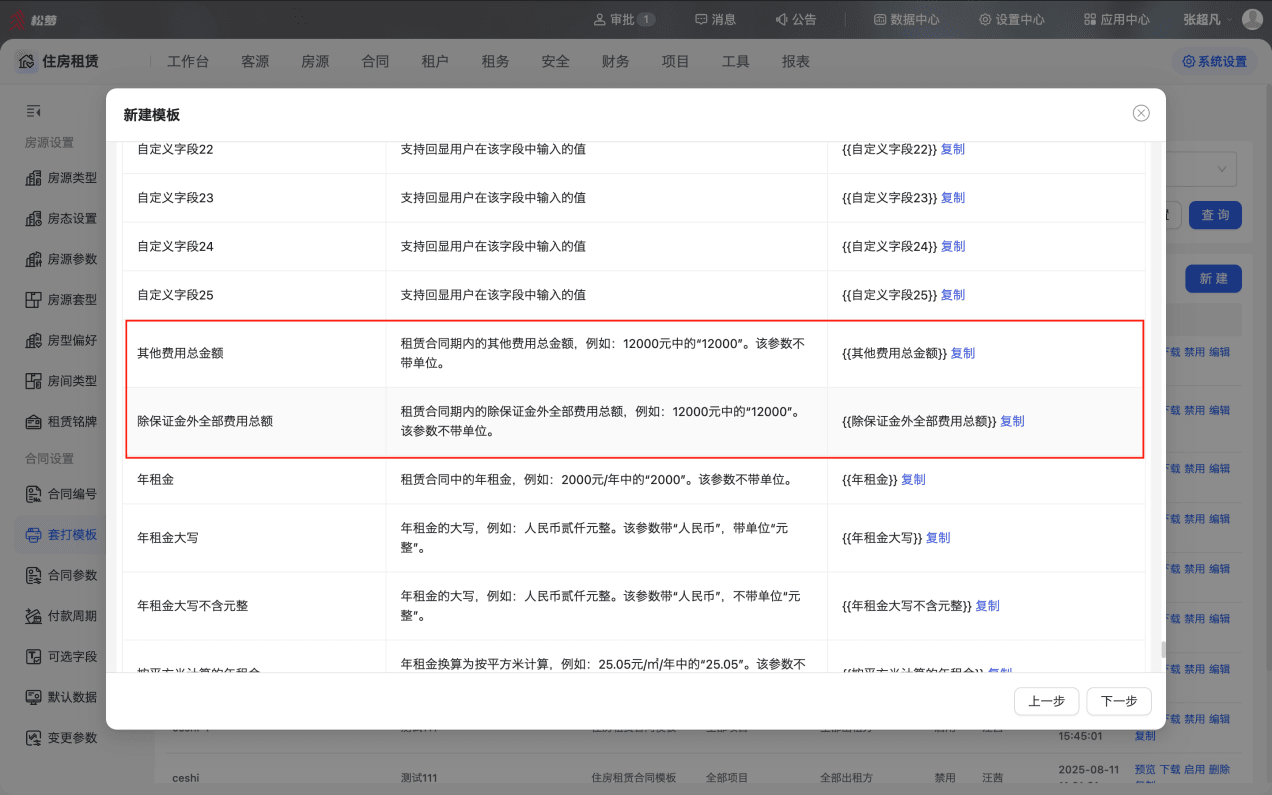Switch to 租户 tab
The height and width of the screenshot is (795, 1272).
[435, 61]
